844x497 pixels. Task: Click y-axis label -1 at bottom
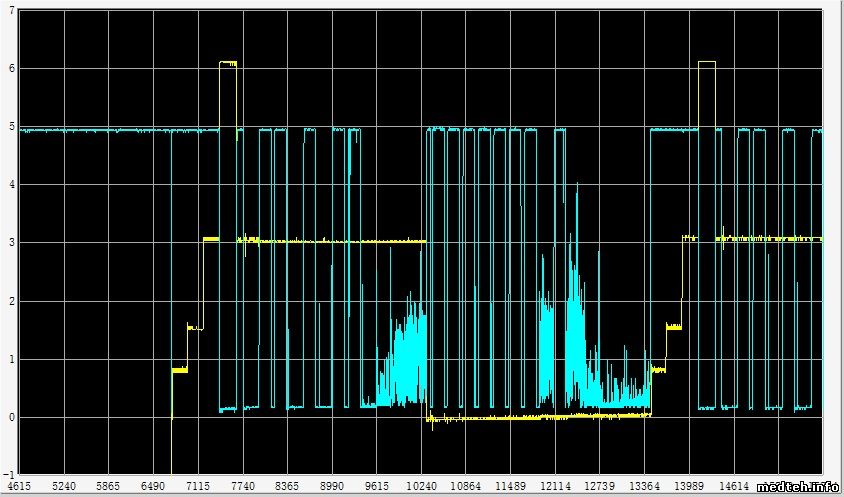coord(8,474)
